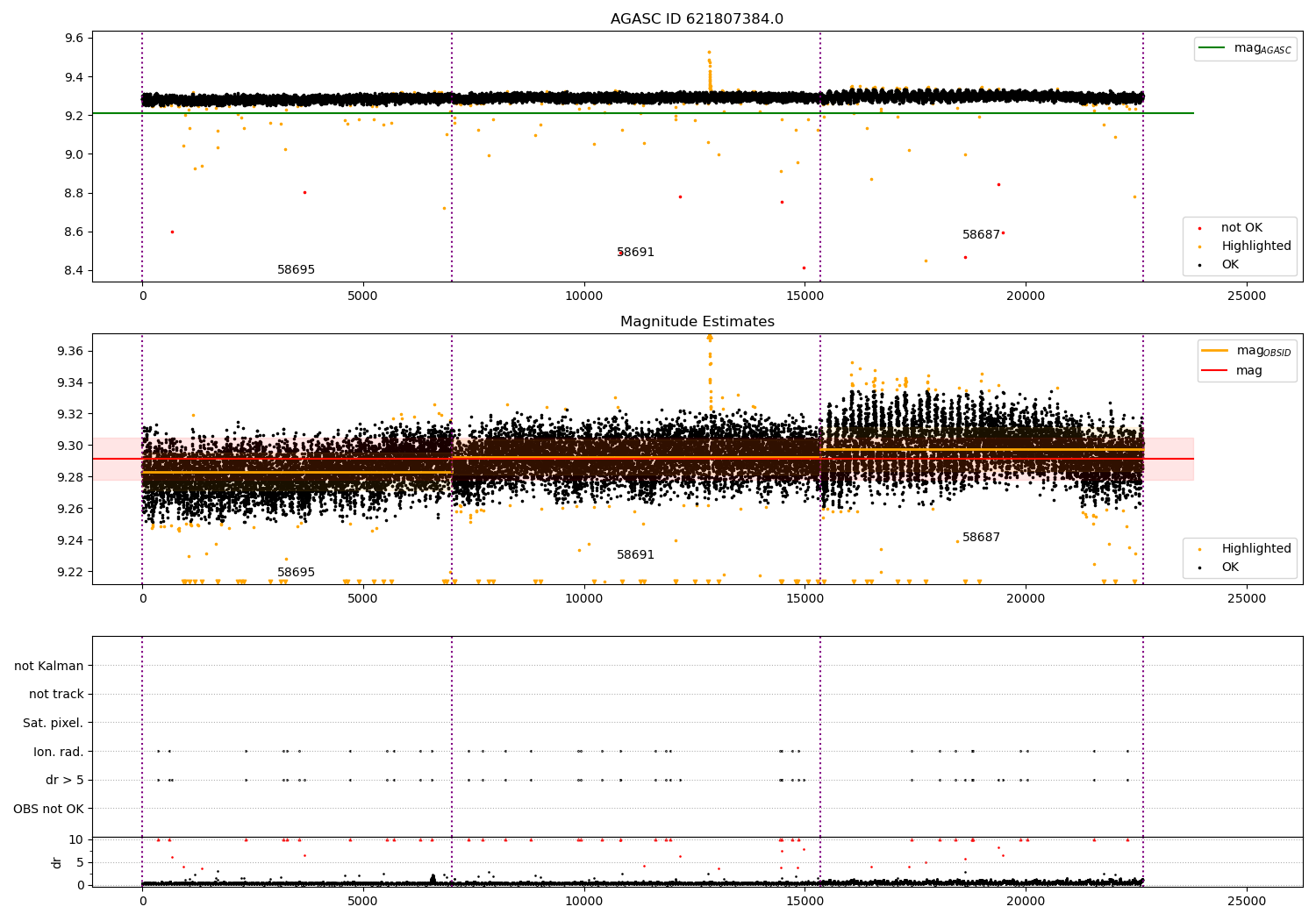Screen dimensions: 1316x921
Task: Select the green mag AGASC legend line
Action: click(x=1213, y=48)
